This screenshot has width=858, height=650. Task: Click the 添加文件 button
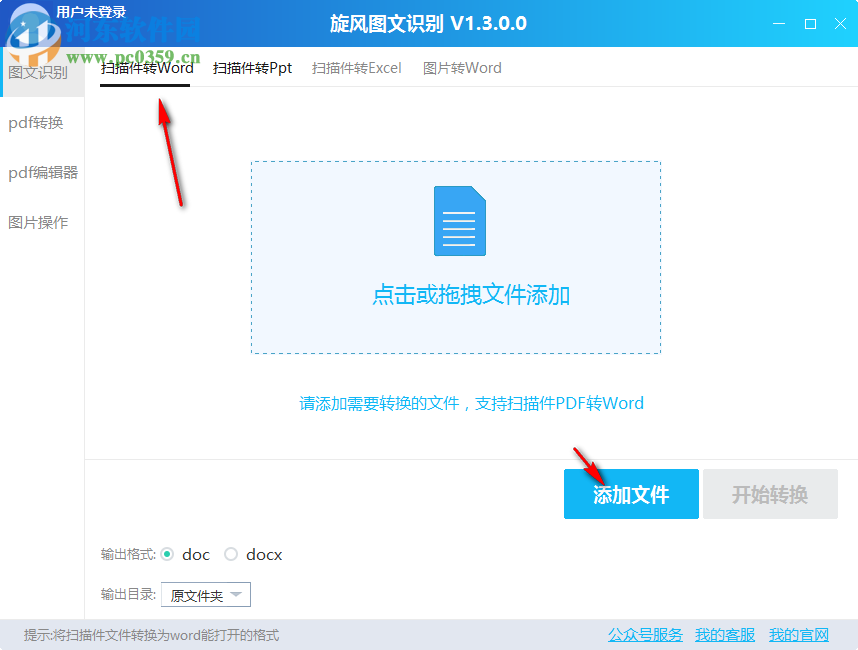pos(631,494)
